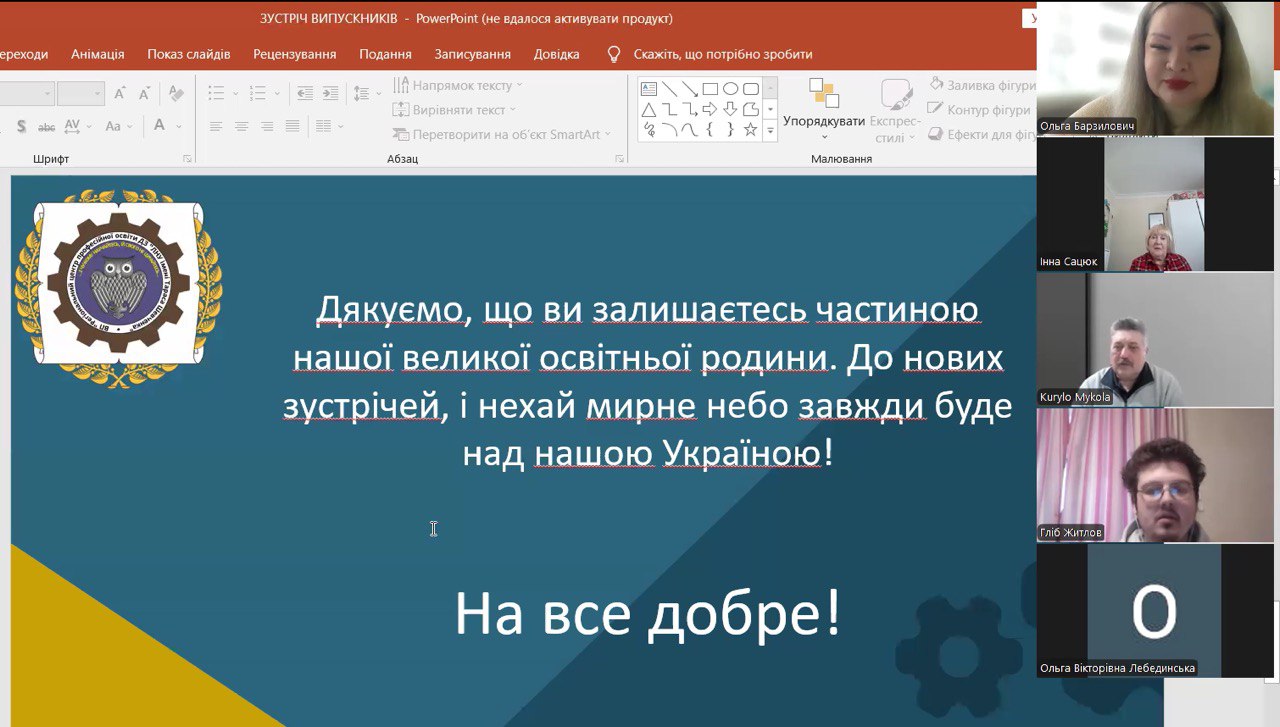Click the Ефекти для фігур icon
The height and width of the screenshot is (727, 1280).
(937, 131)
